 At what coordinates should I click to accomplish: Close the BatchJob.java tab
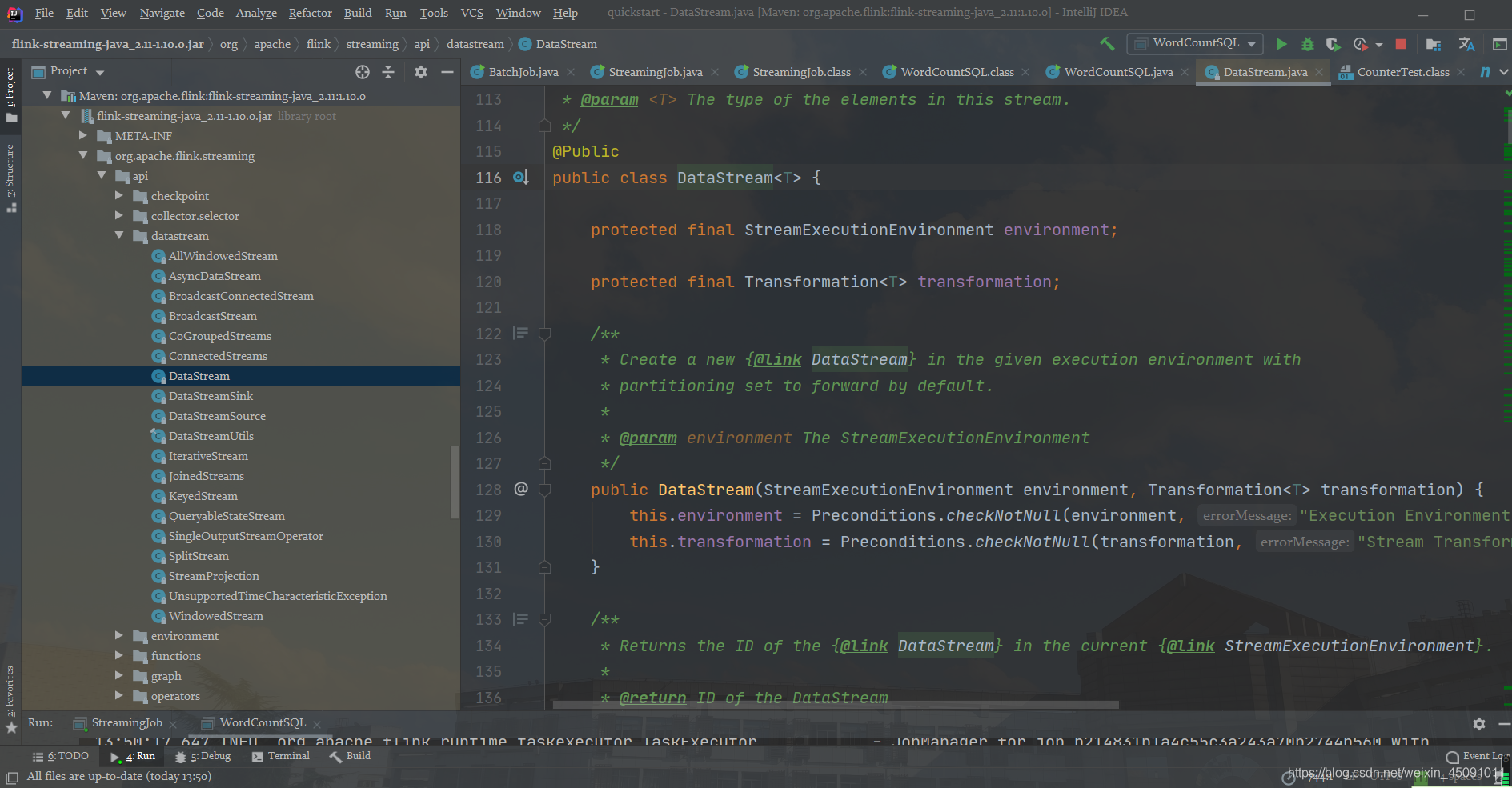[x=571, y=72]
